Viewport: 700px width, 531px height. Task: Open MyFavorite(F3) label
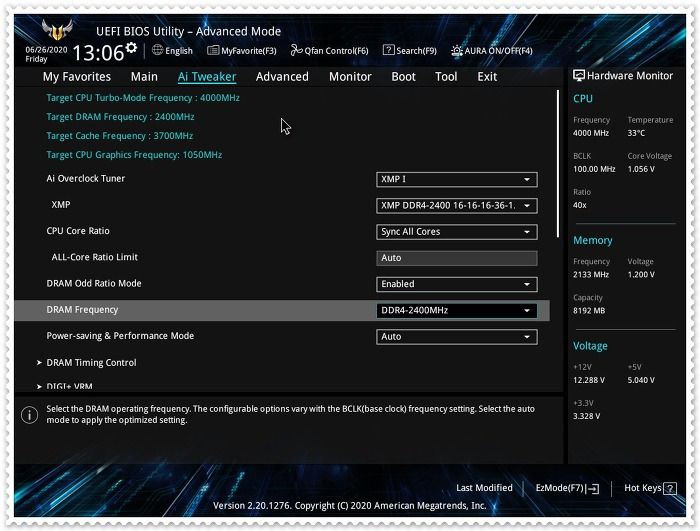point(249,51)
